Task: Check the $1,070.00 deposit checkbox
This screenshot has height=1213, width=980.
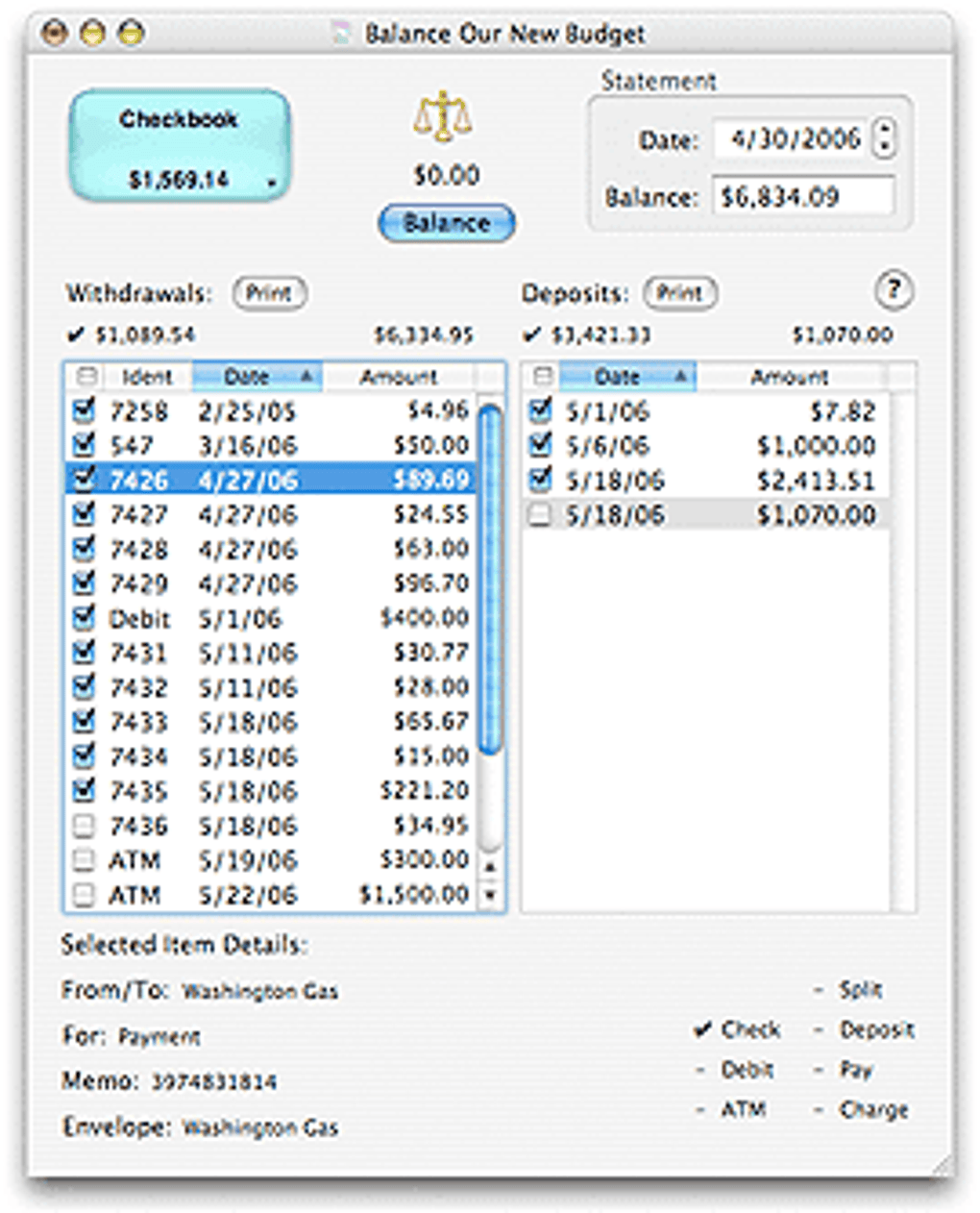Action: [x=541, y=515]
